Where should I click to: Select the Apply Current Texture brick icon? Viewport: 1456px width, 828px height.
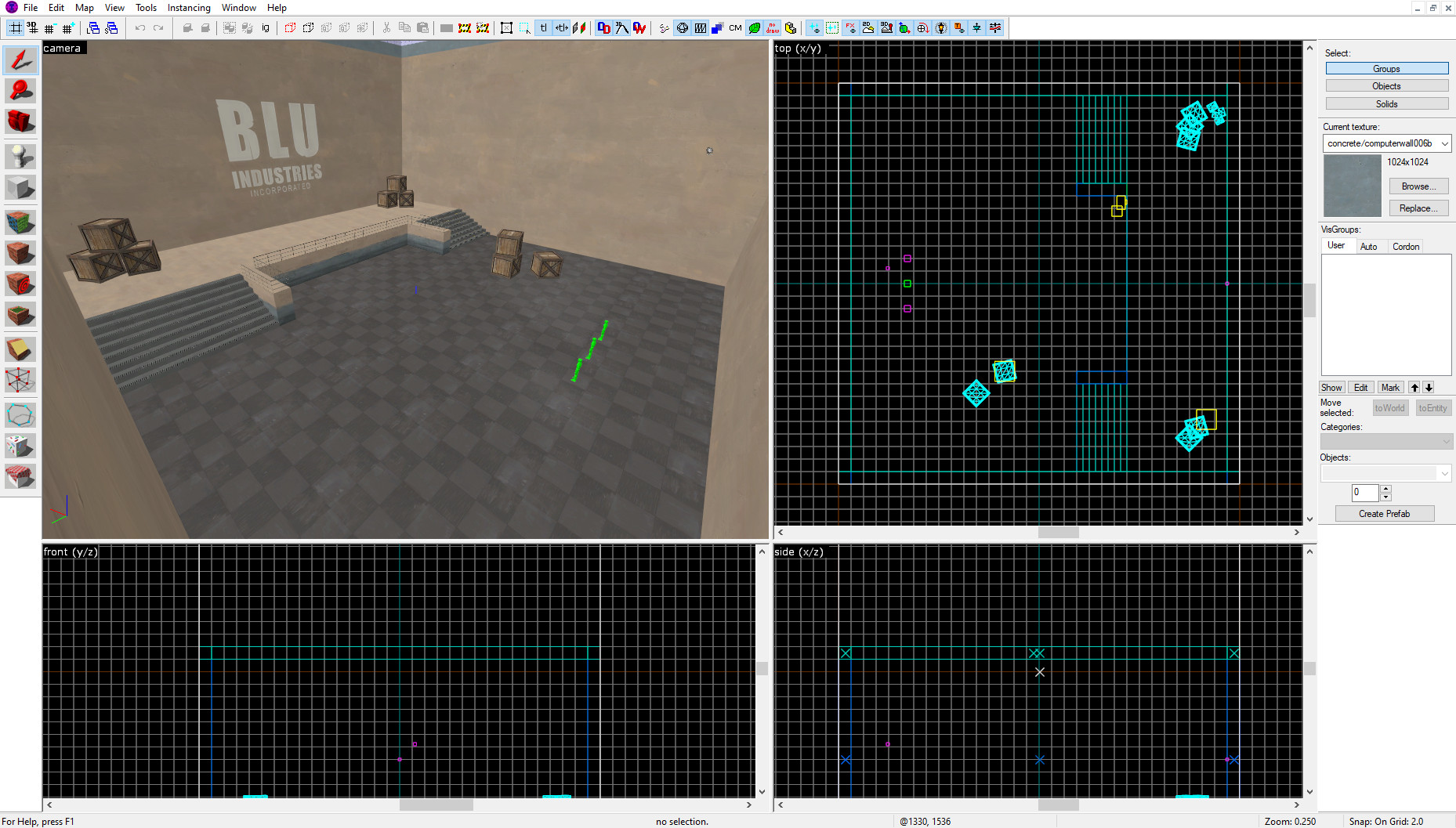20,253
